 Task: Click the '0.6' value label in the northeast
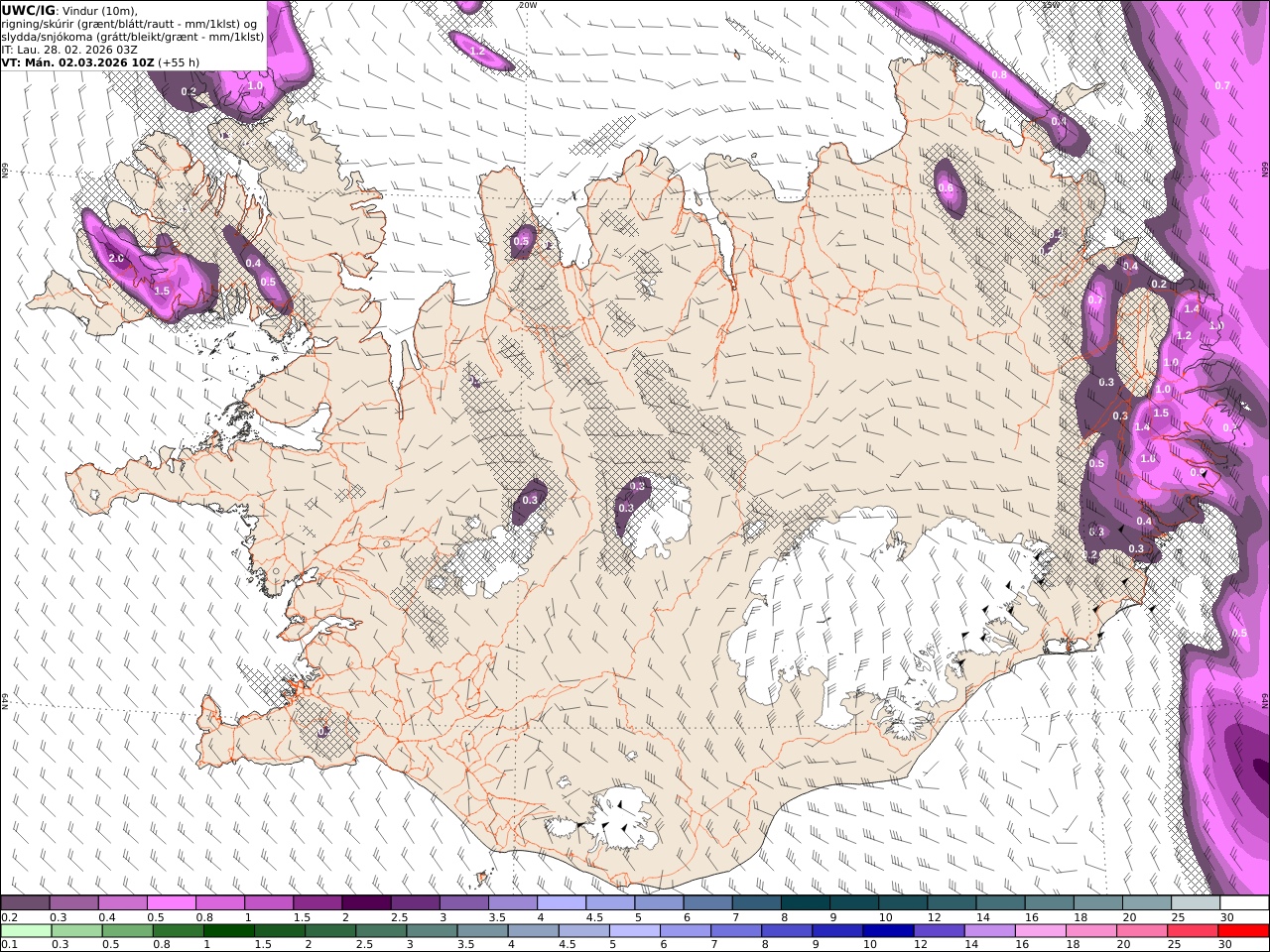coord(945,188)
